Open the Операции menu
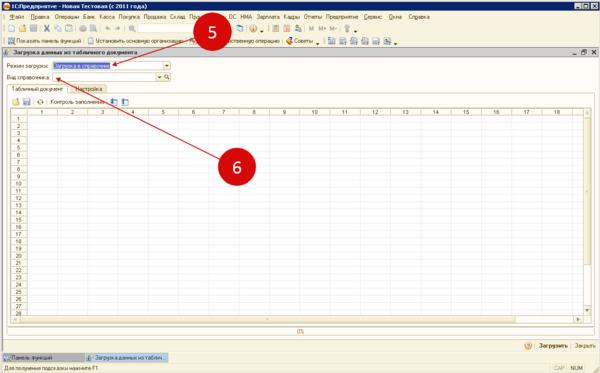The image size is (600, 373). click(x=67, y=17)
